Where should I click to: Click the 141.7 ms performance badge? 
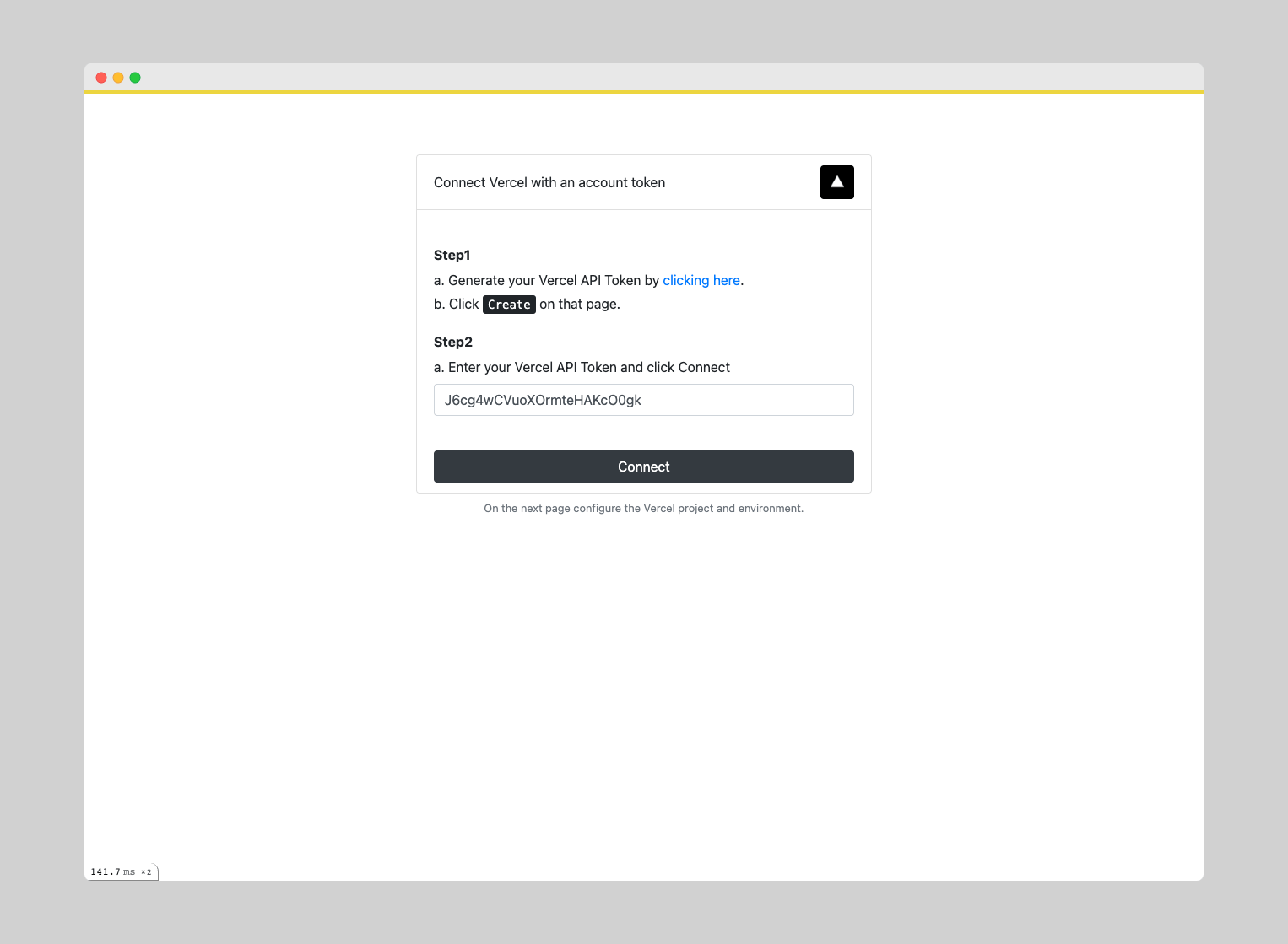[x=122, y=871]
